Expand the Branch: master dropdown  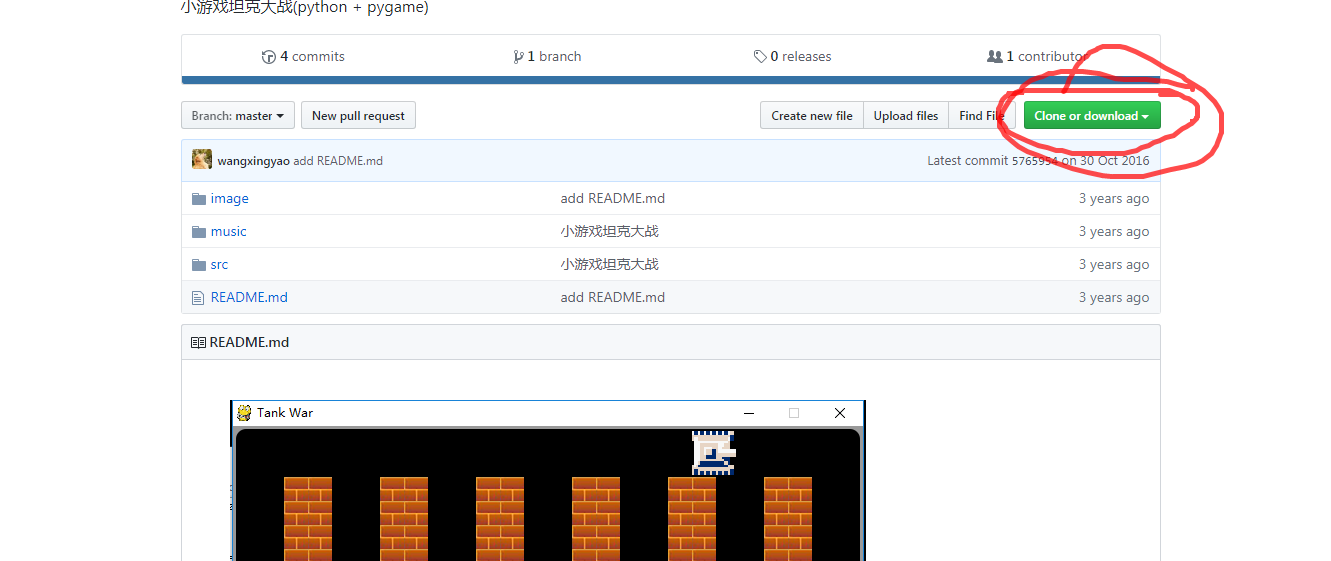pos(238,116)
